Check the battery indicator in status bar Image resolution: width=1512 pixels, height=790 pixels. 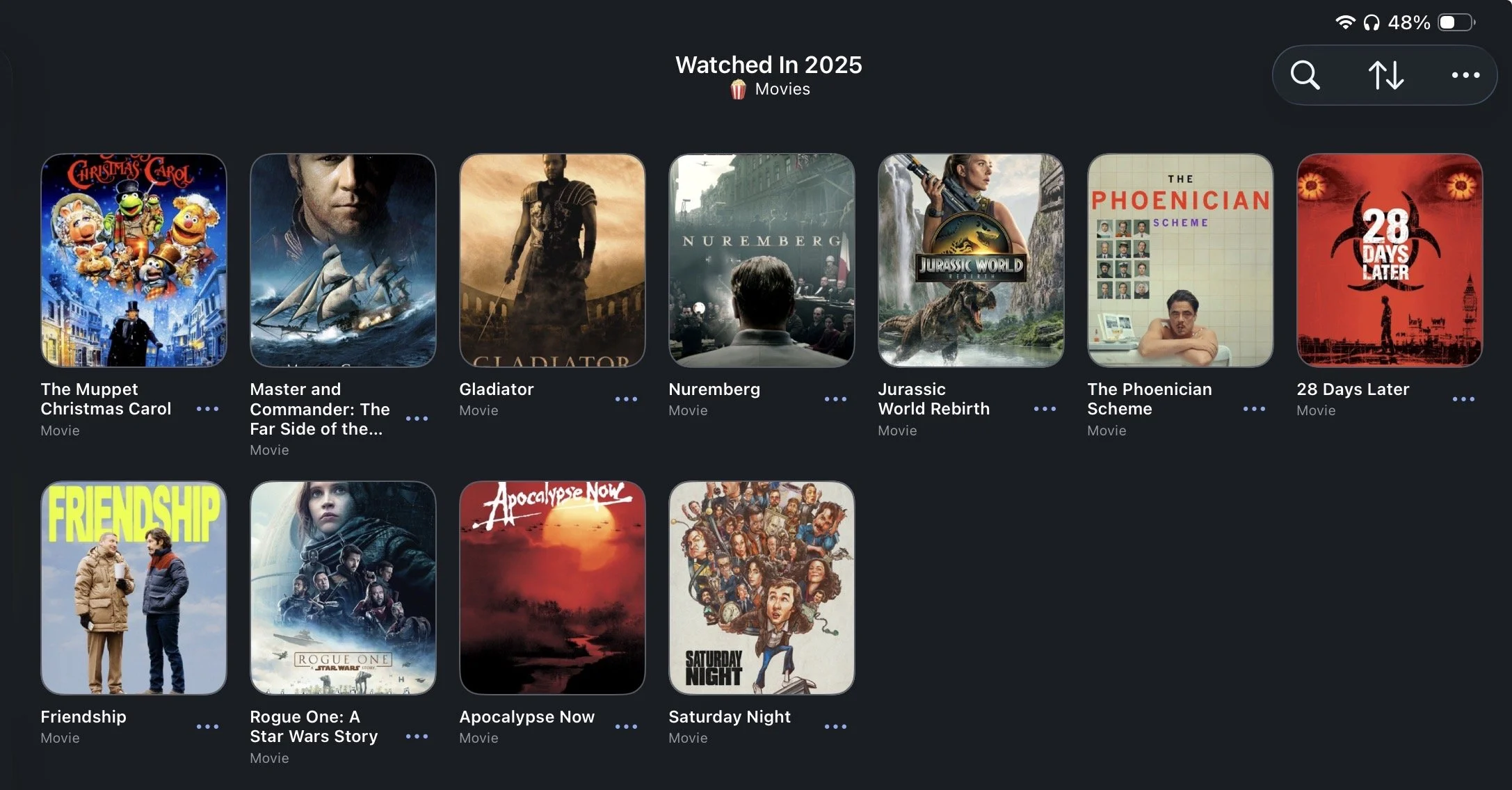(x=1456, y=22)
